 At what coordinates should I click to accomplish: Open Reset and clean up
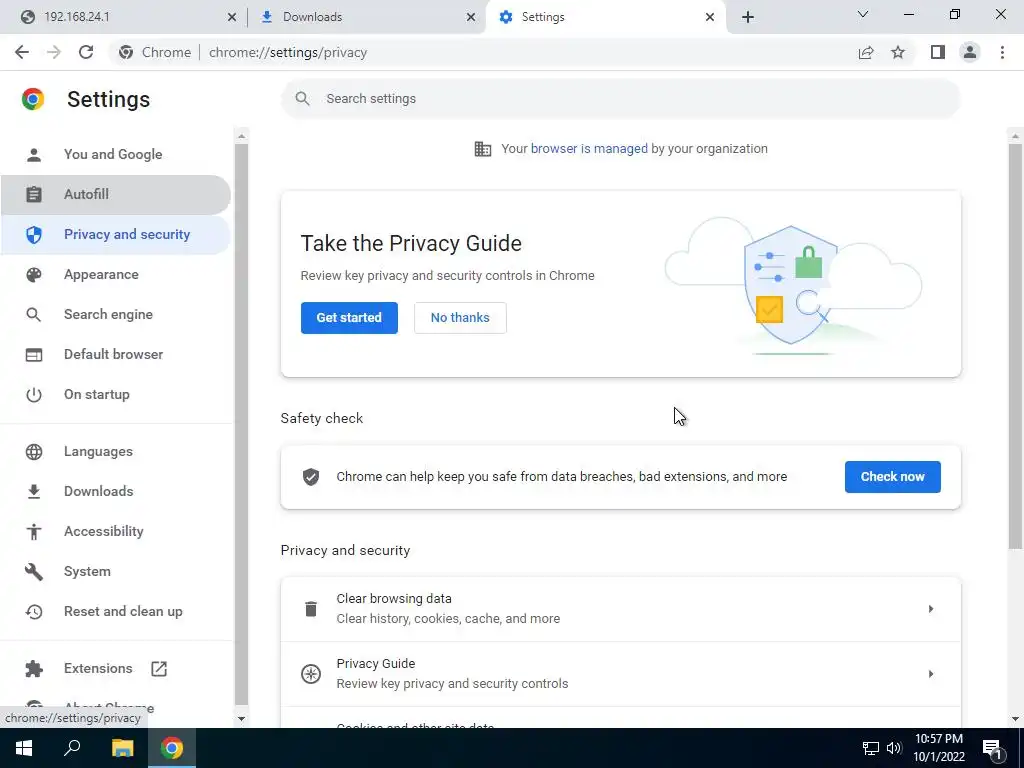(x=116, y=611)
